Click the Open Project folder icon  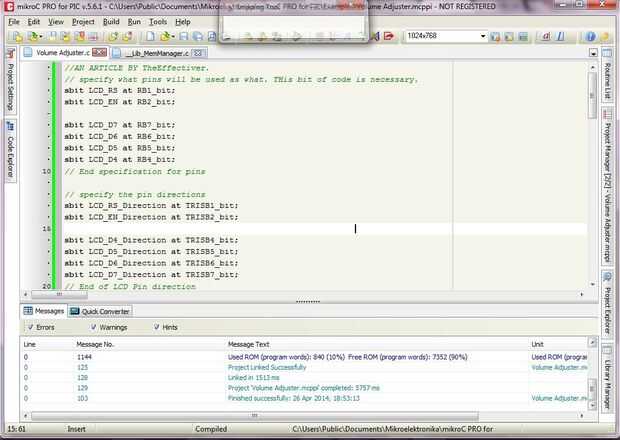(33, 36)
